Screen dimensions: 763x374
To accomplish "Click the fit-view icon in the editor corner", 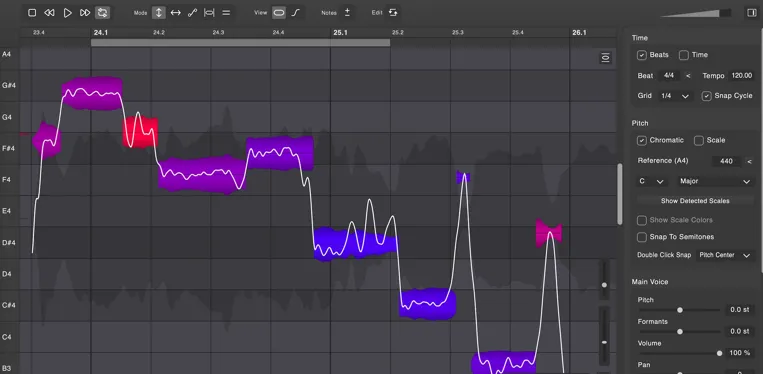I will tap(605, 58).
